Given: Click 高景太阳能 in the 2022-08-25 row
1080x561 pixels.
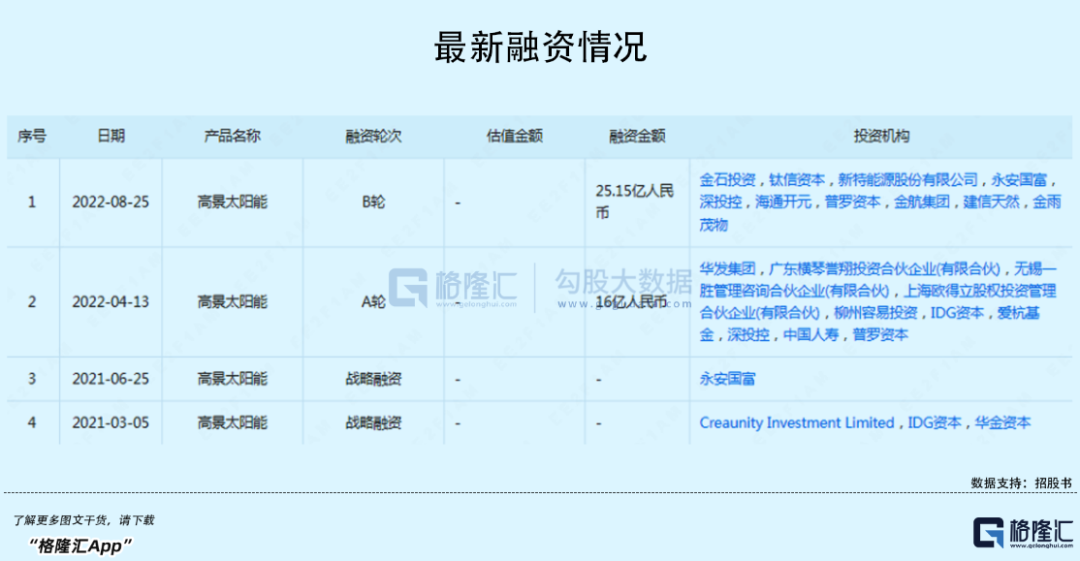Looking at the screenshot, I should 232,202.
